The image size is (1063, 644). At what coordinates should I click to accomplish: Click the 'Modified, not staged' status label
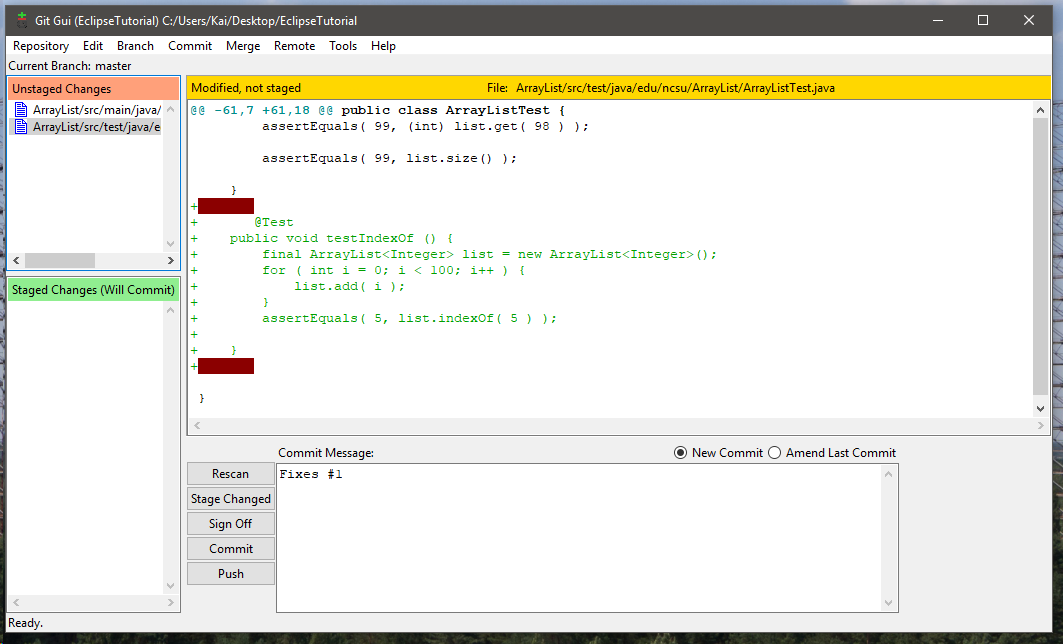[246, 88]
